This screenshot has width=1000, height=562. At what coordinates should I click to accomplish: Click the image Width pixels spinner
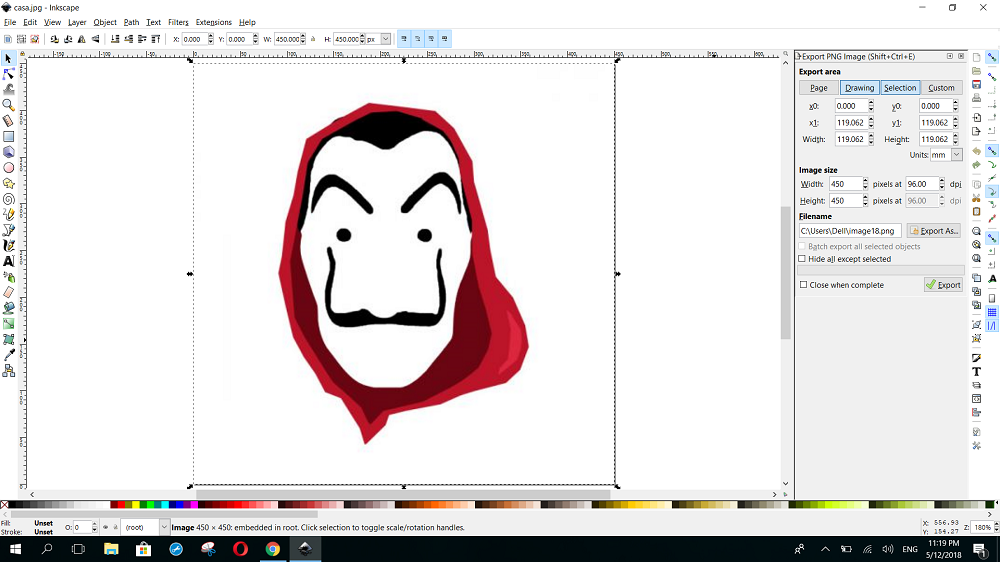(x=865, y=184)
